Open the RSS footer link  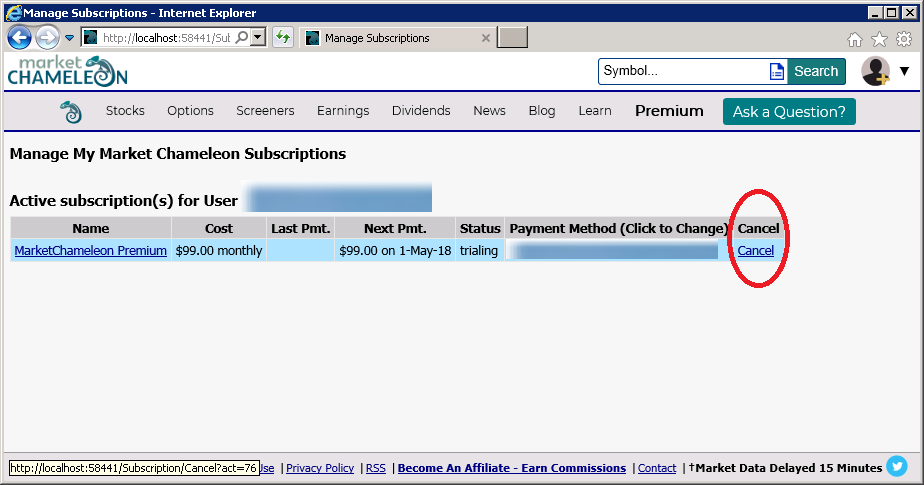coord(376,468)
